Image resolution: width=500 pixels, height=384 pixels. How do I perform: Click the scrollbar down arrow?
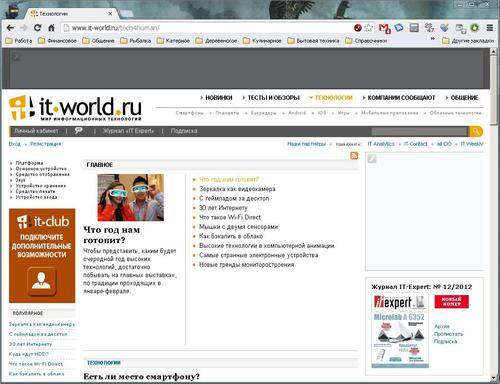click(x=493, y=378)
